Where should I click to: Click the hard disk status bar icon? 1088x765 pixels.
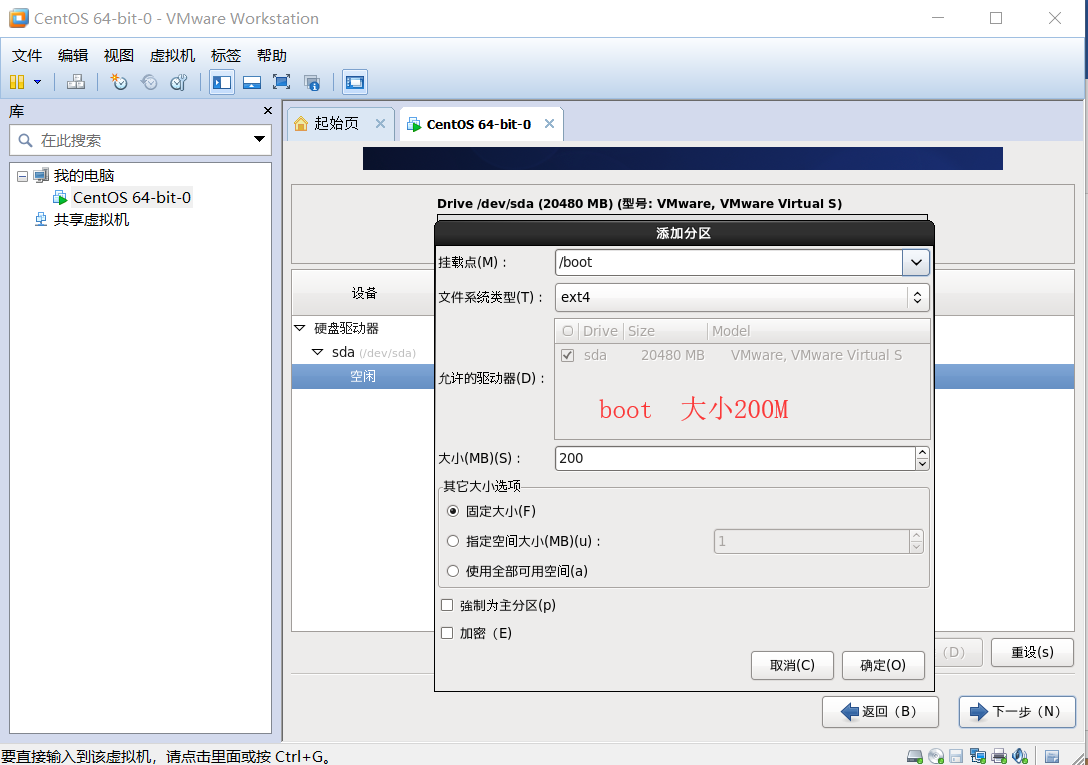915,756
